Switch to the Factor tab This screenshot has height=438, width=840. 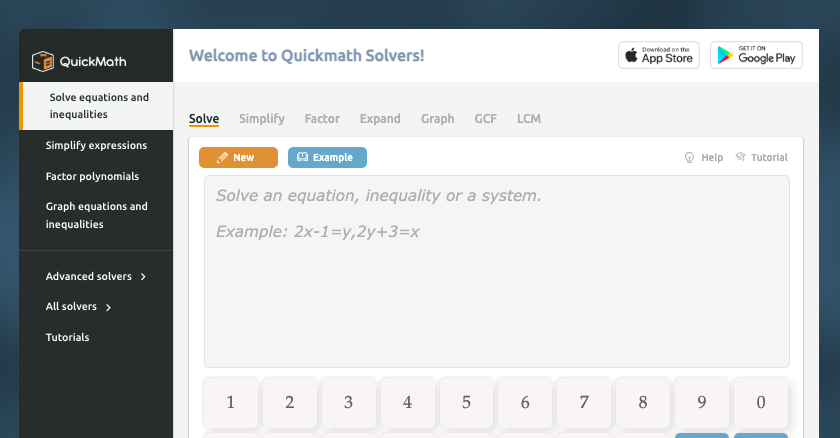point(322,119)
